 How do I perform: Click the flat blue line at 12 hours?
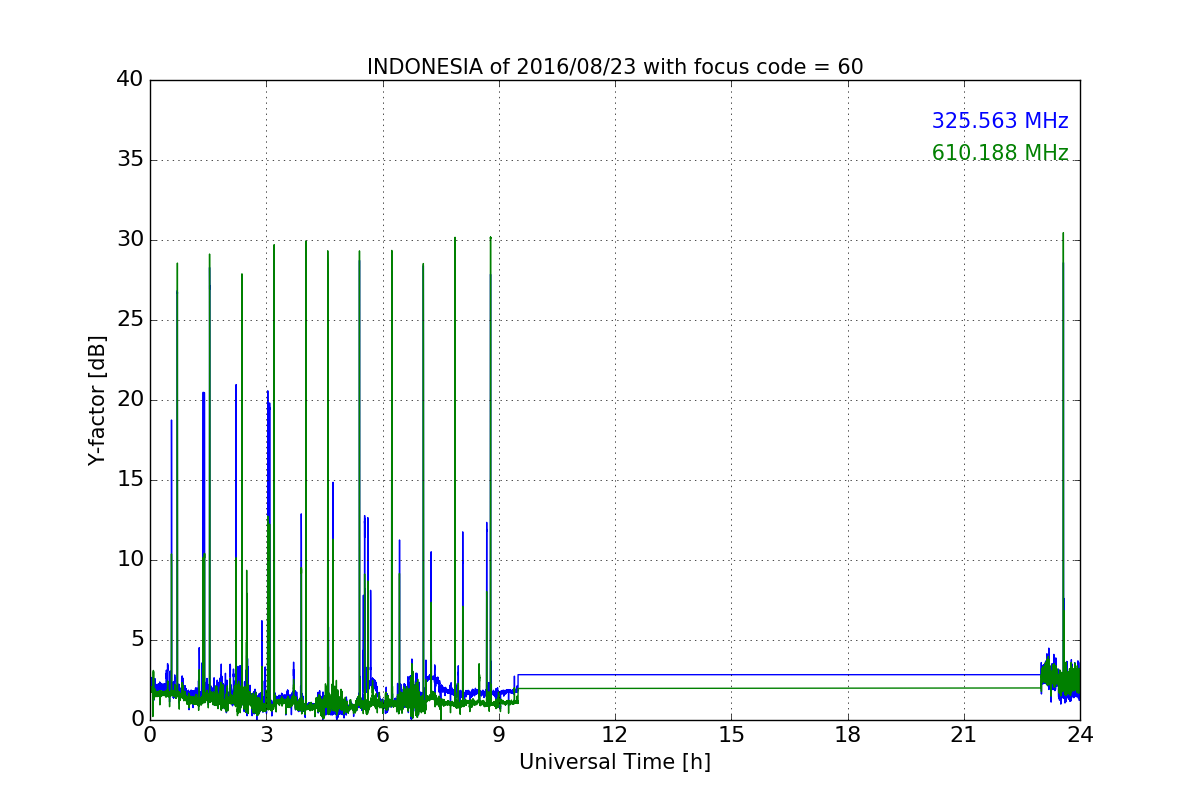point(615,675)
